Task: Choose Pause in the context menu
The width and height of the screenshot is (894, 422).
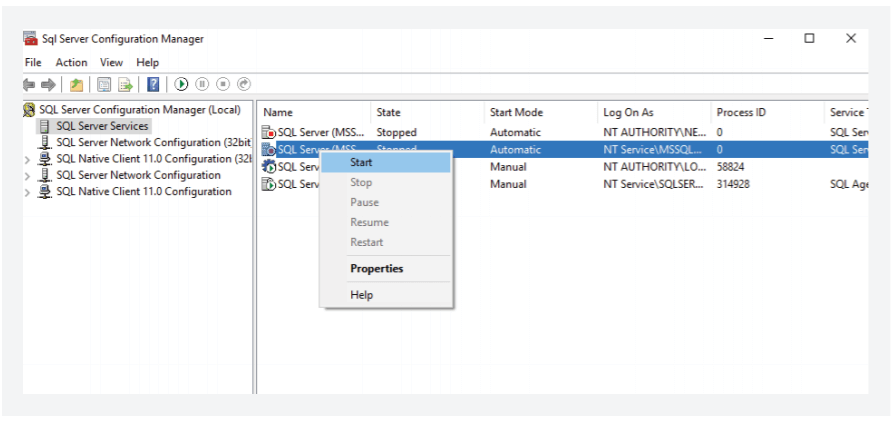Action: 386,202
